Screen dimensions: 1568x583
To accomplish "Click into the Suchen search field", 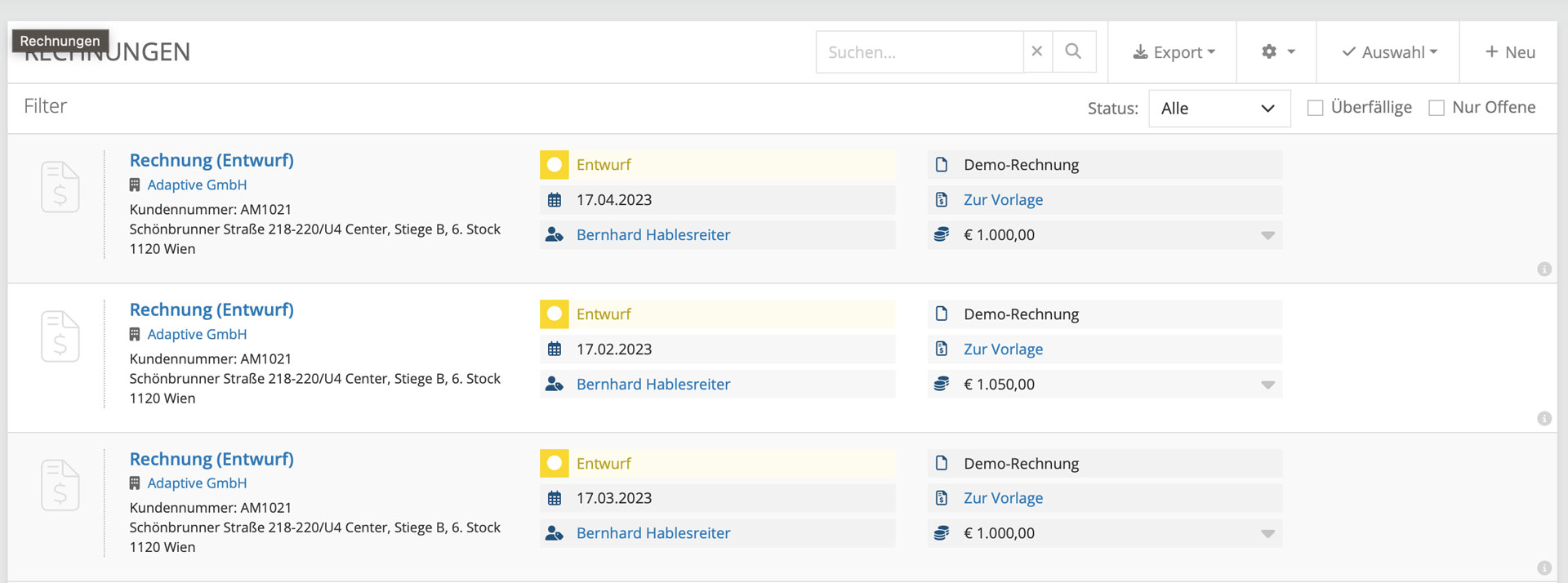I will [919, 52].
